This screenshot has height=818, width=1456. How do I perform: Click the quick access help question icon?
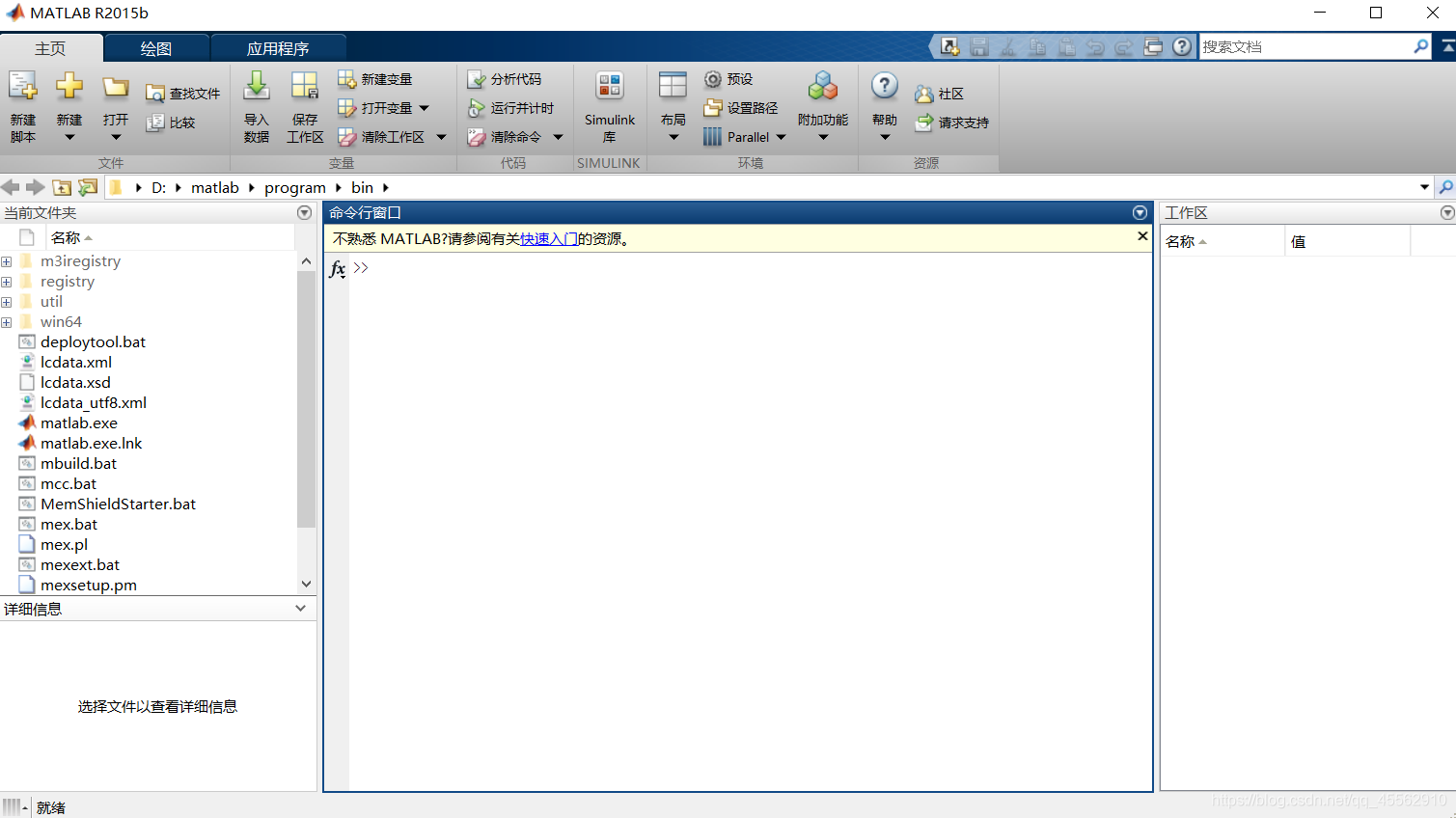point(1182,46)
